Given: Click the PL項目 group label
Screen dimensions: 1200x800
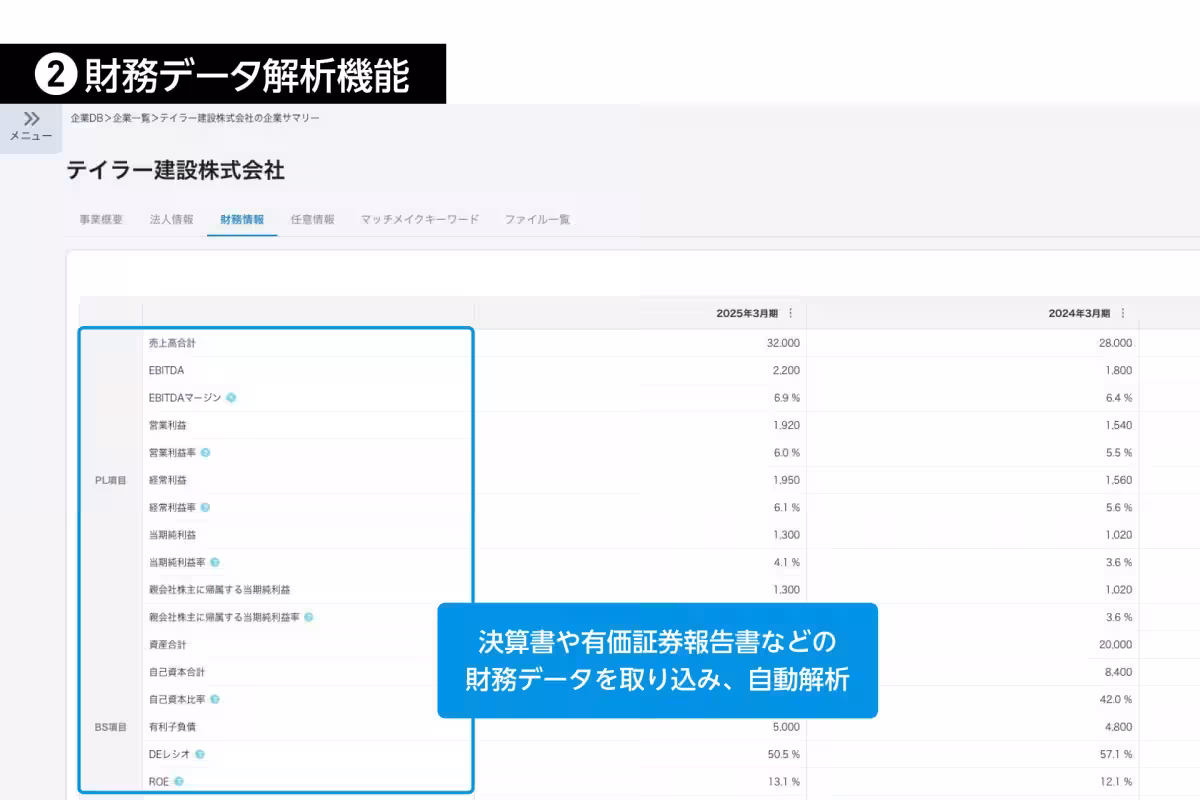Looking at the screenshot, I should [x=110, y=480].
